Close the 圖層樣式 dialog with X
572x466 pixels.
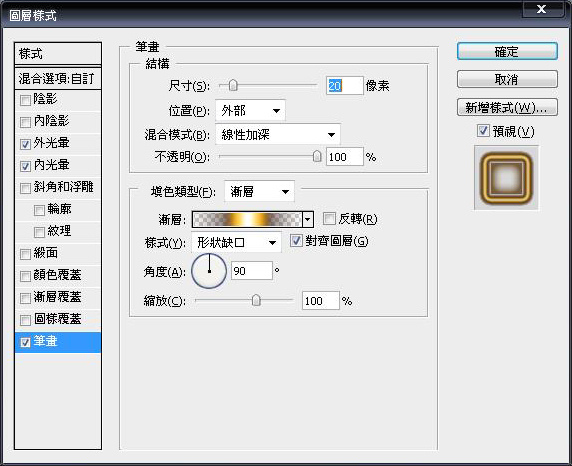[x=542, y=9]
